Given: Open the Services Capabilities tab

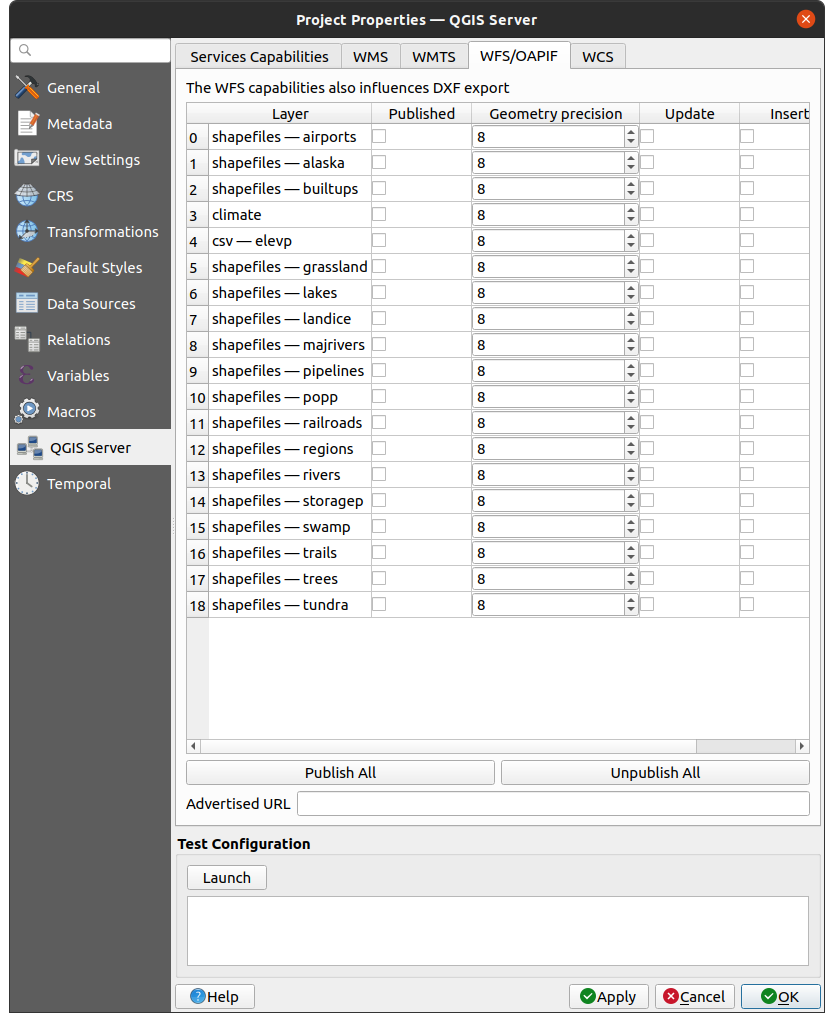Looking at the screenshot, I should coord(259,57).
